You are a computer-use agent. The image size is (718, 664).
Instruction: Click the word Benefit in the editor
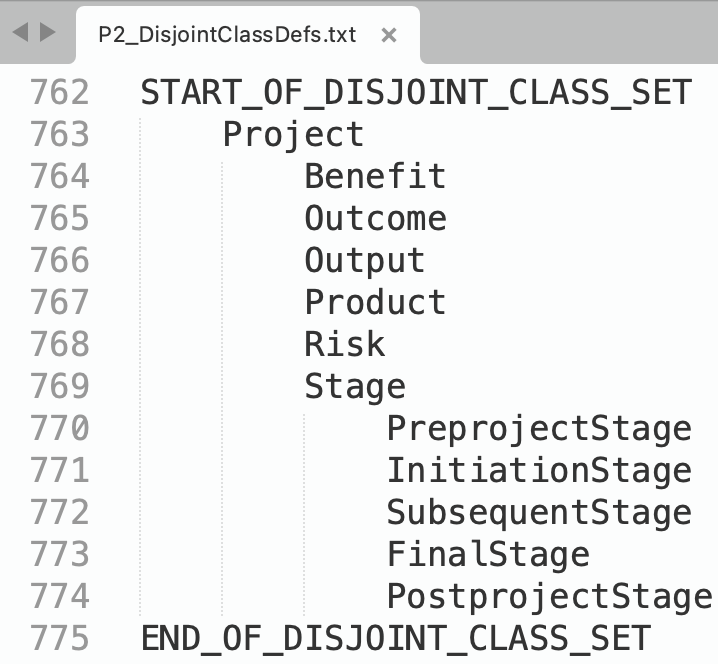pos(375,176)
